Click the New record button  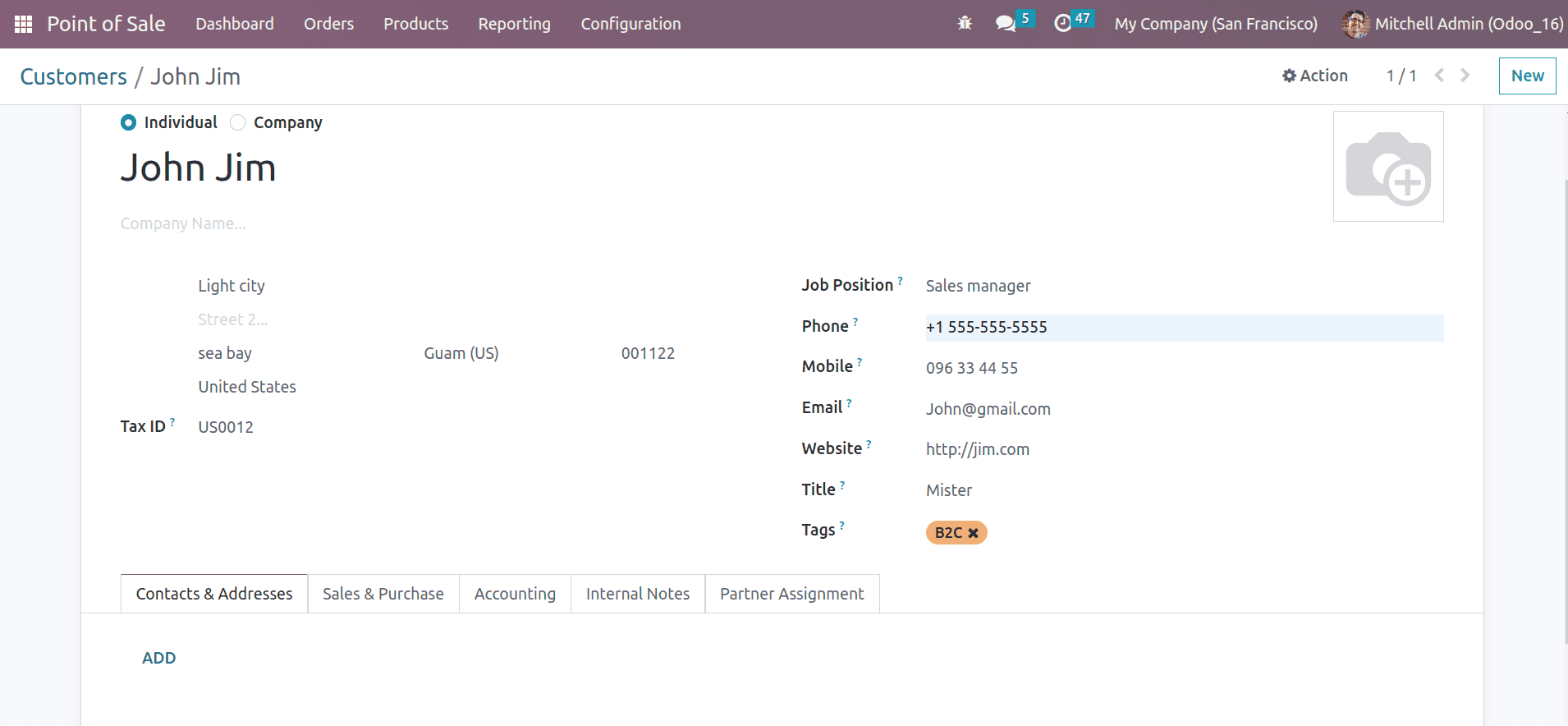1527,76
